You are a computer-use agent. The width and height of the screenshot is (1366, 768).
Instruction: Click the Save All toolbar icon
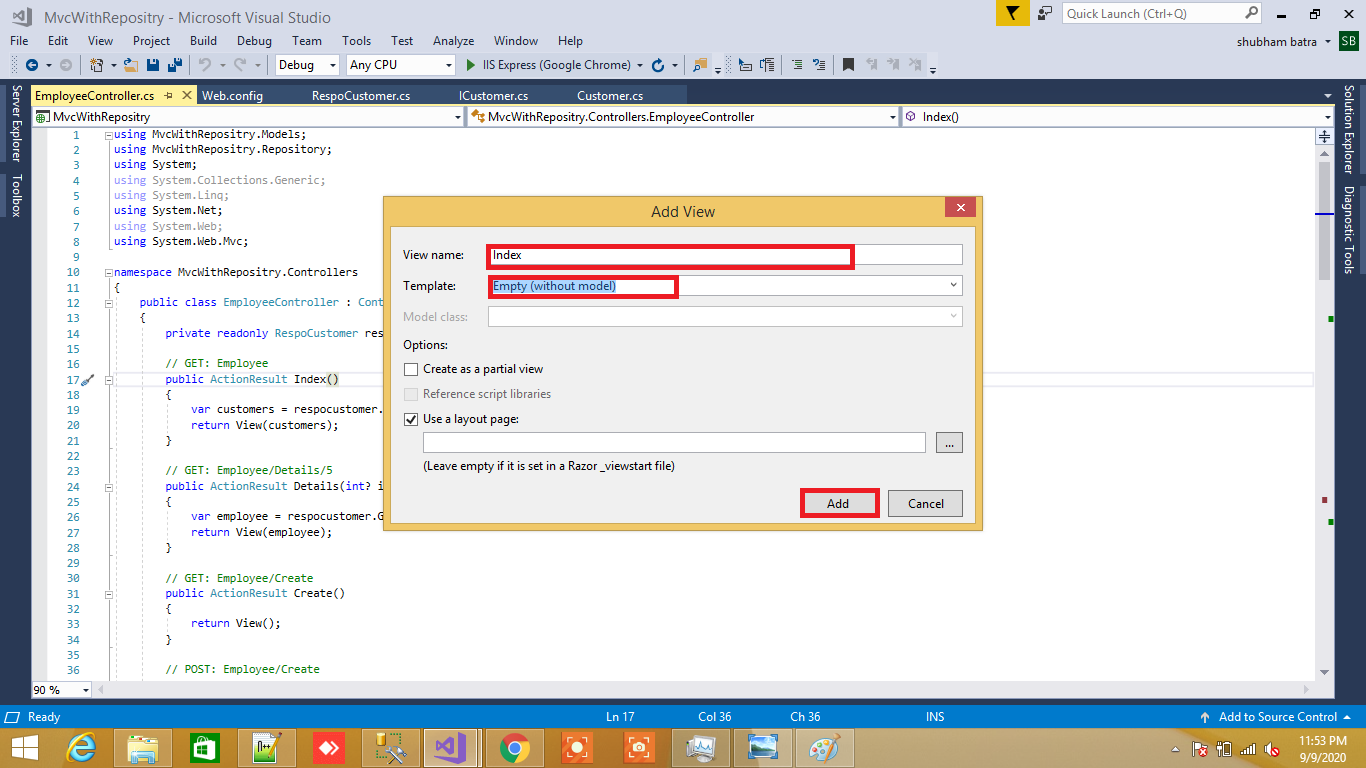point(174,65)
